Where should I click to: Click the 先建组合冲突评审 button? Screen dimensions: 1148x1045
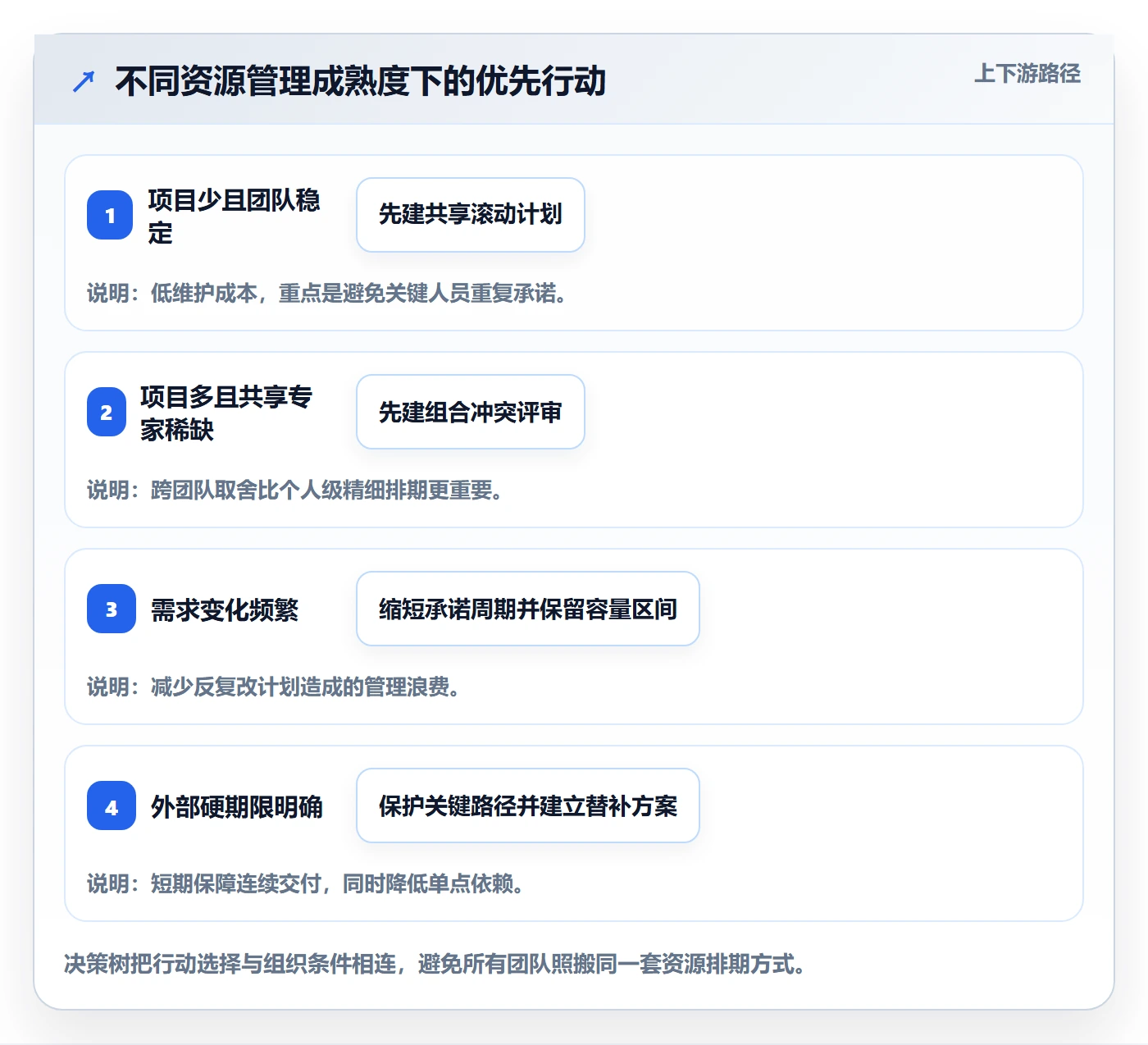click(471, 412)
